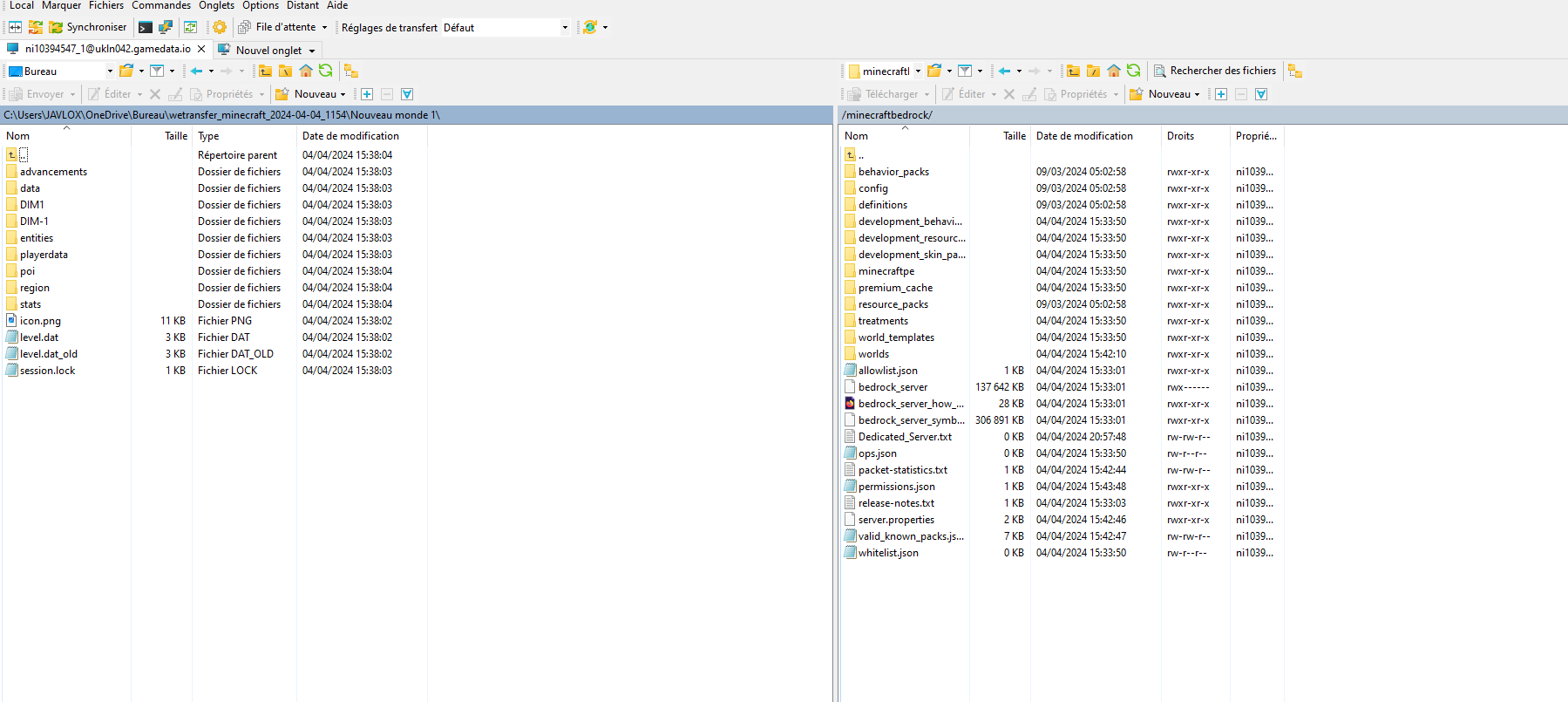
Task: Click Nouveau in the remote panel toolbar
Action: pyautogui.click(x=1161, y=94)
